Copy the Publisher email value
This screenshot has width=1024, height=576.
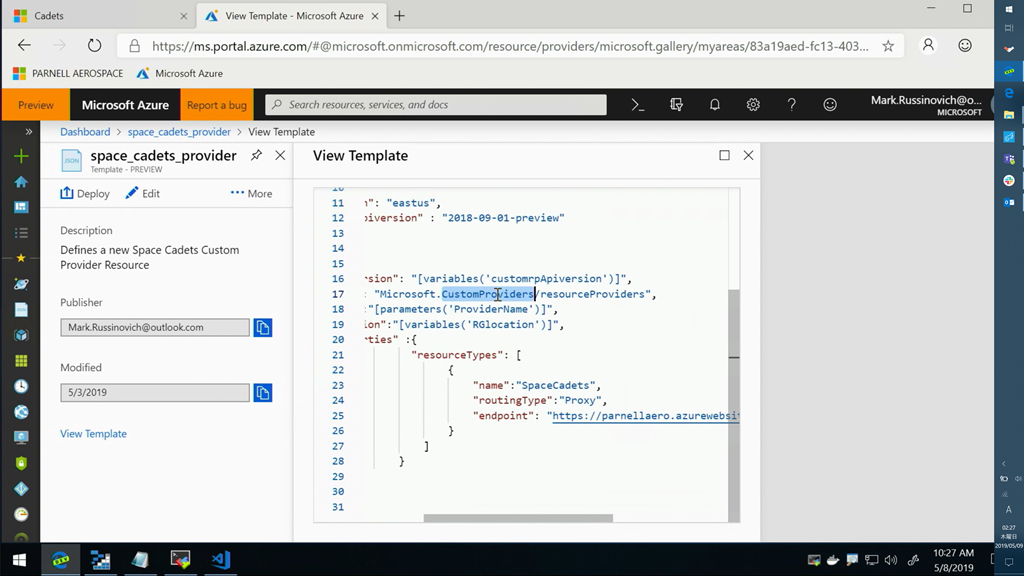[x=263, y=328]
